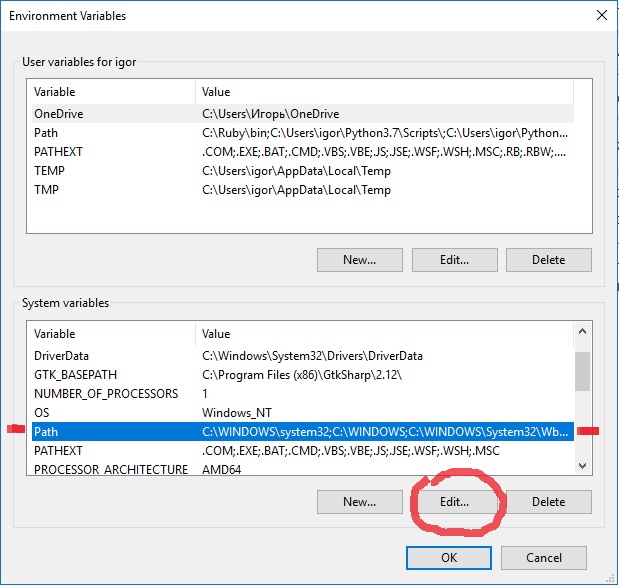Click New... under System variables
Screen dimensions: 619x587
[x=360, y=502]
